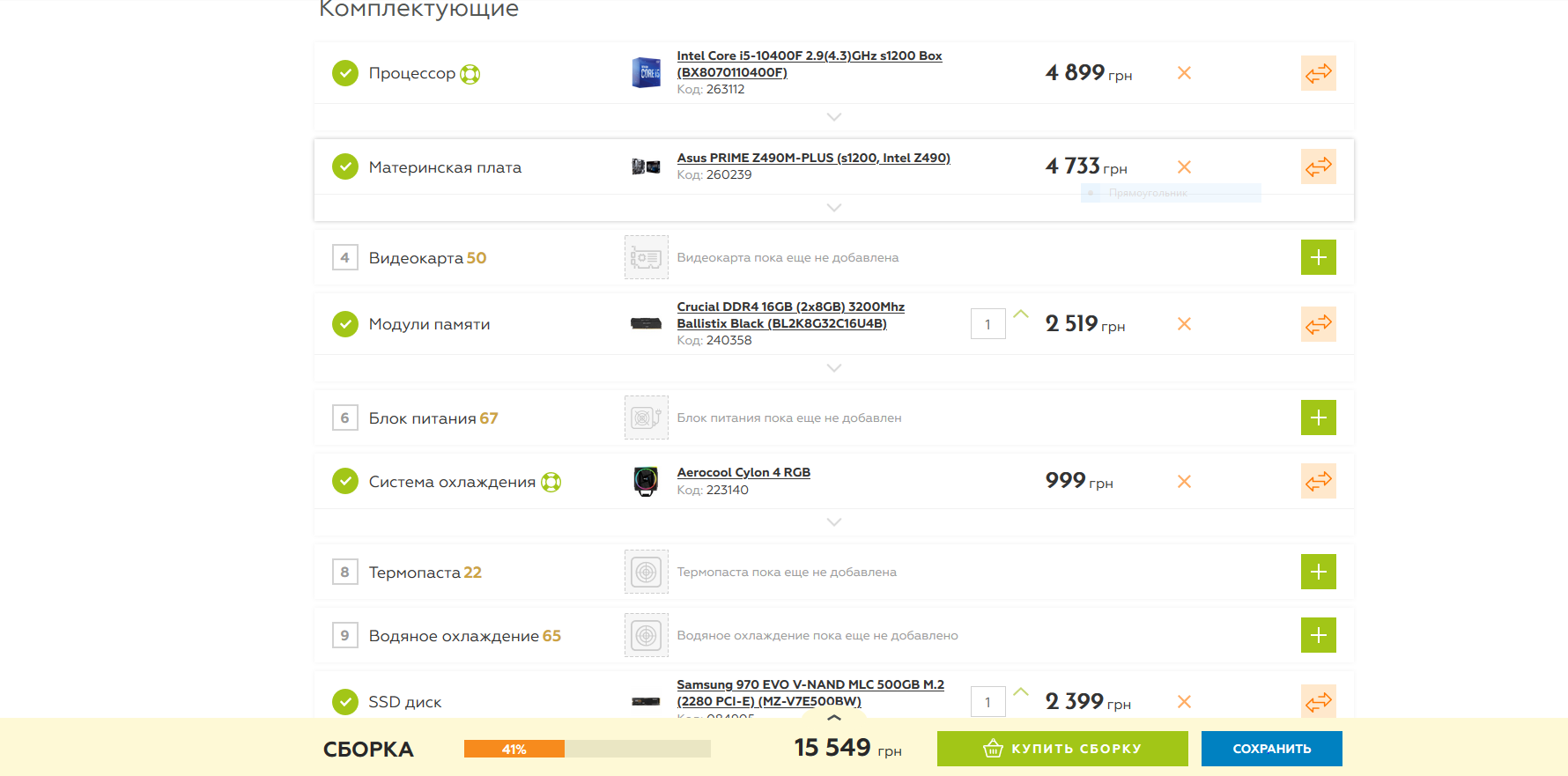The image size is (1568, 776).
Task: Add a video card to the build
Action: [1318, 257]
